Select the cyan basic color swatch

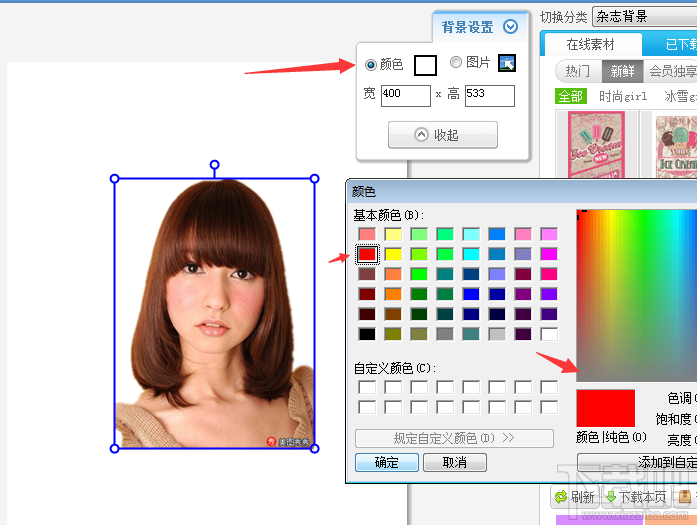pos(471,254)
